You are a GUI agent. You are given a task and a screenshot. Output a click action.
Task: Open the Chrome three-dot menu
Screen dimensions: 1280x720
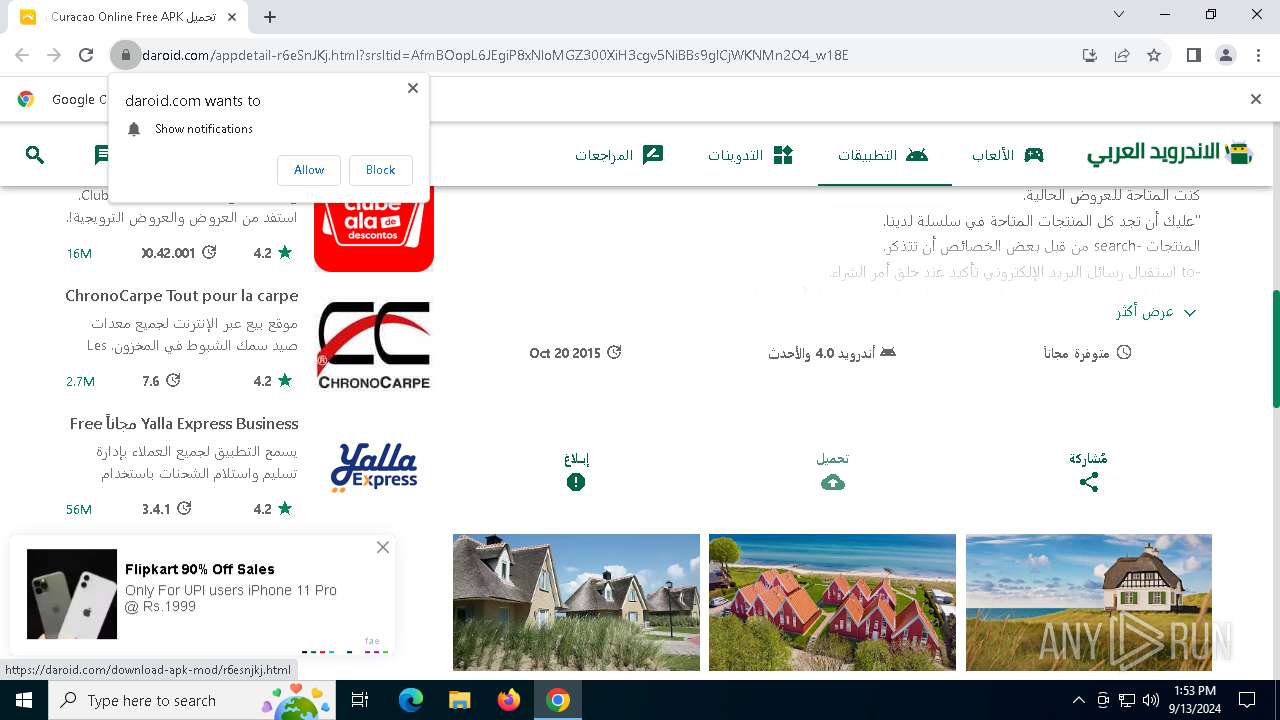1258,55
